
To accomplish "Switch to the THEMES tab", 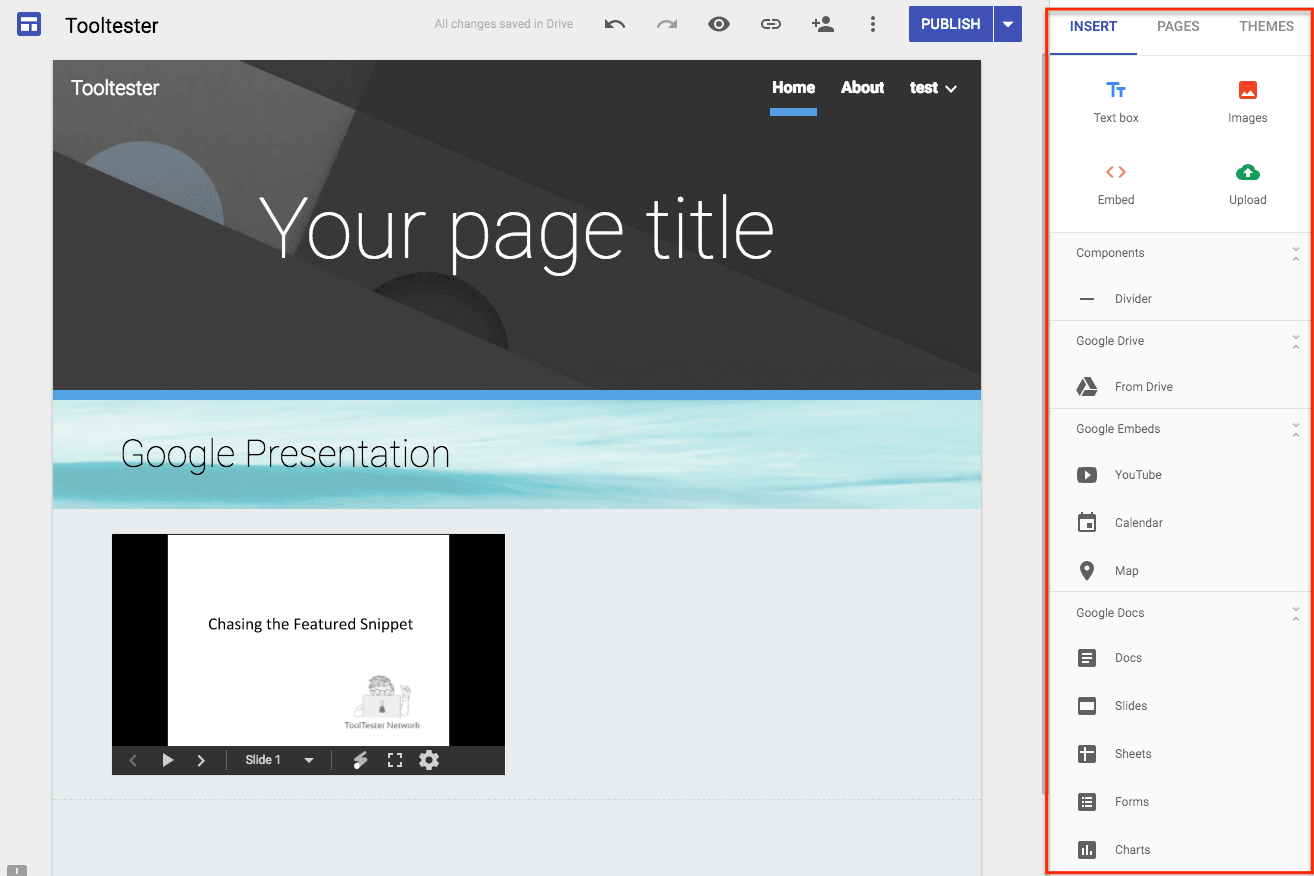I will click(x=1266, y=27).
